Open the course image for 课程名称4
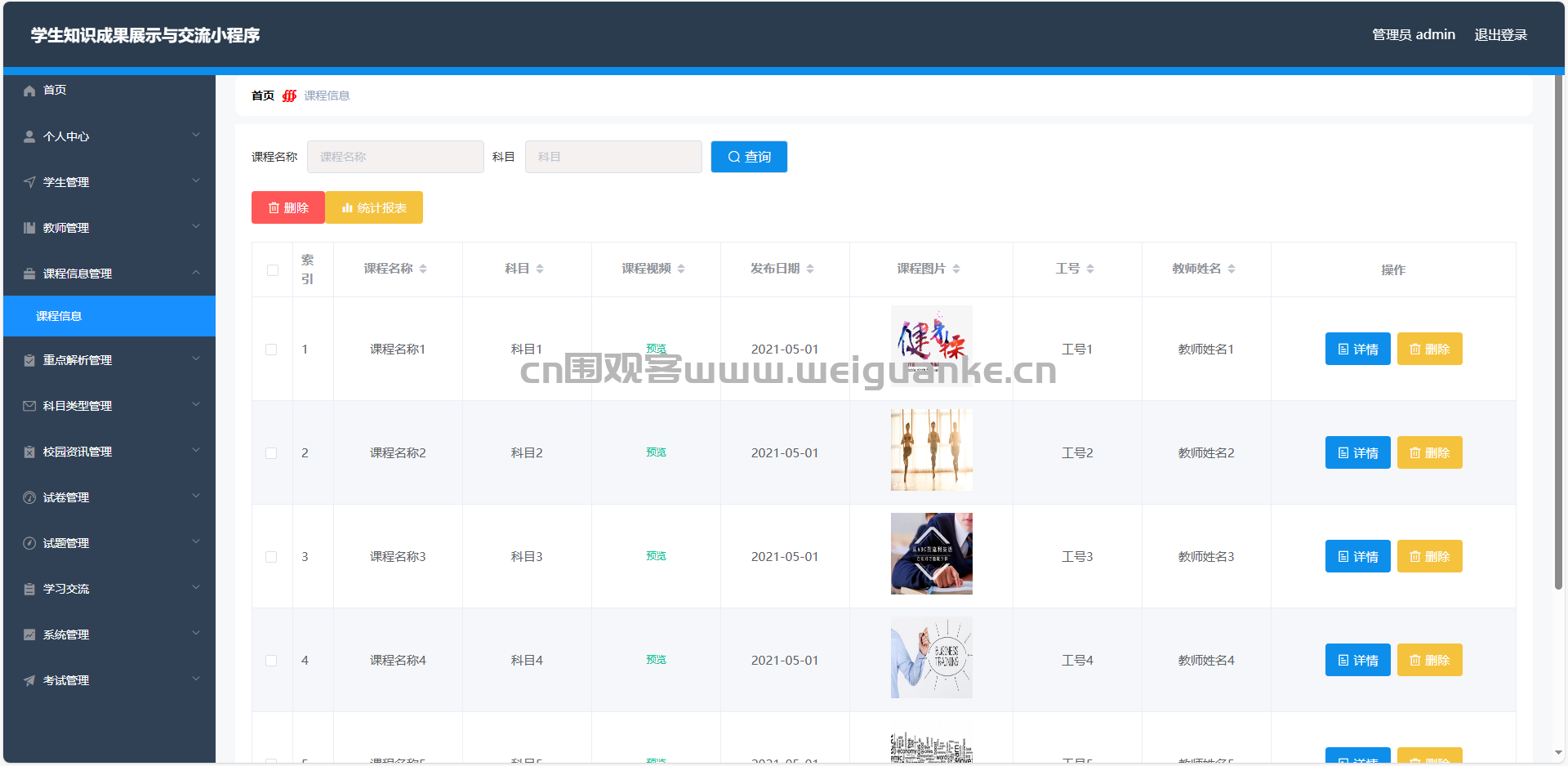Viewport: 1568px width, 766px height. click(932, 657)
